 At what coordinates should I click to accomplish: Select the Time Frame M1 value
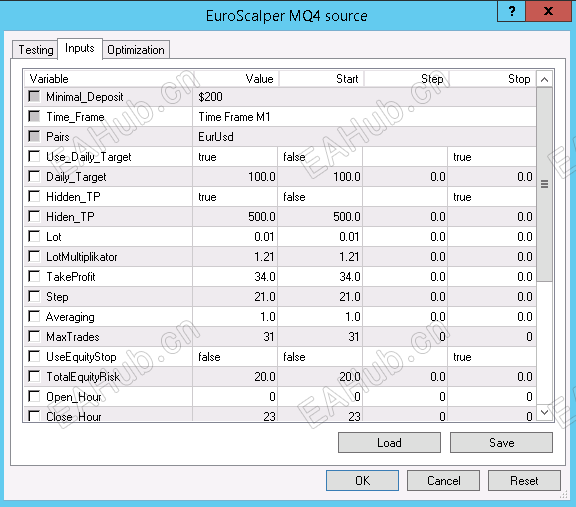[364, 117]
